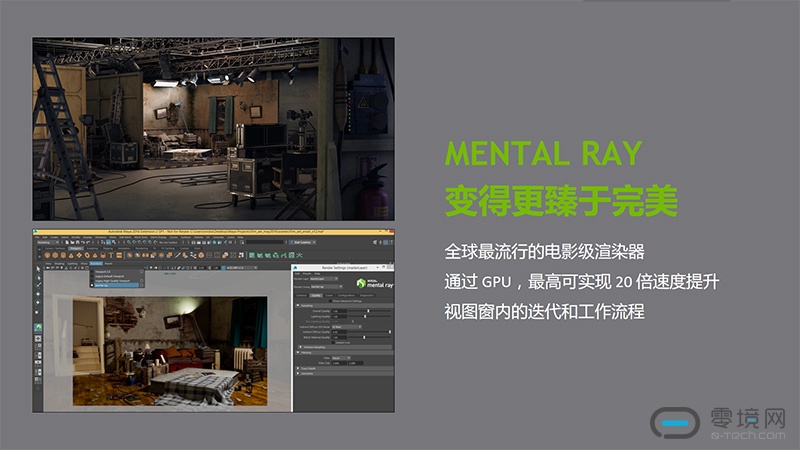Create a polygon cone from the shelf
This screenshot has height=450, width=800.
click(x=71, y=255)
